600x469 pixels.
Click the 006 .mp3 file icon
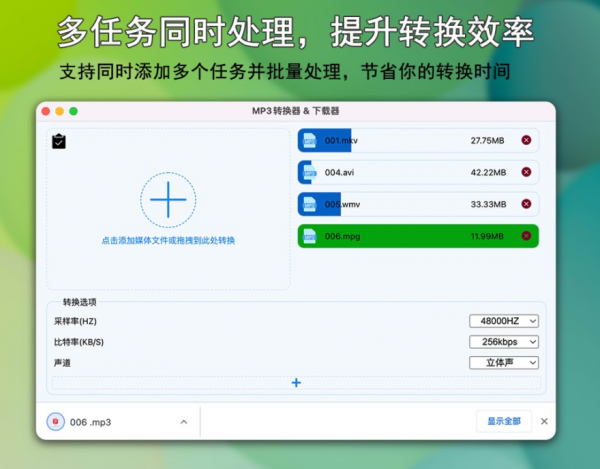55,422
